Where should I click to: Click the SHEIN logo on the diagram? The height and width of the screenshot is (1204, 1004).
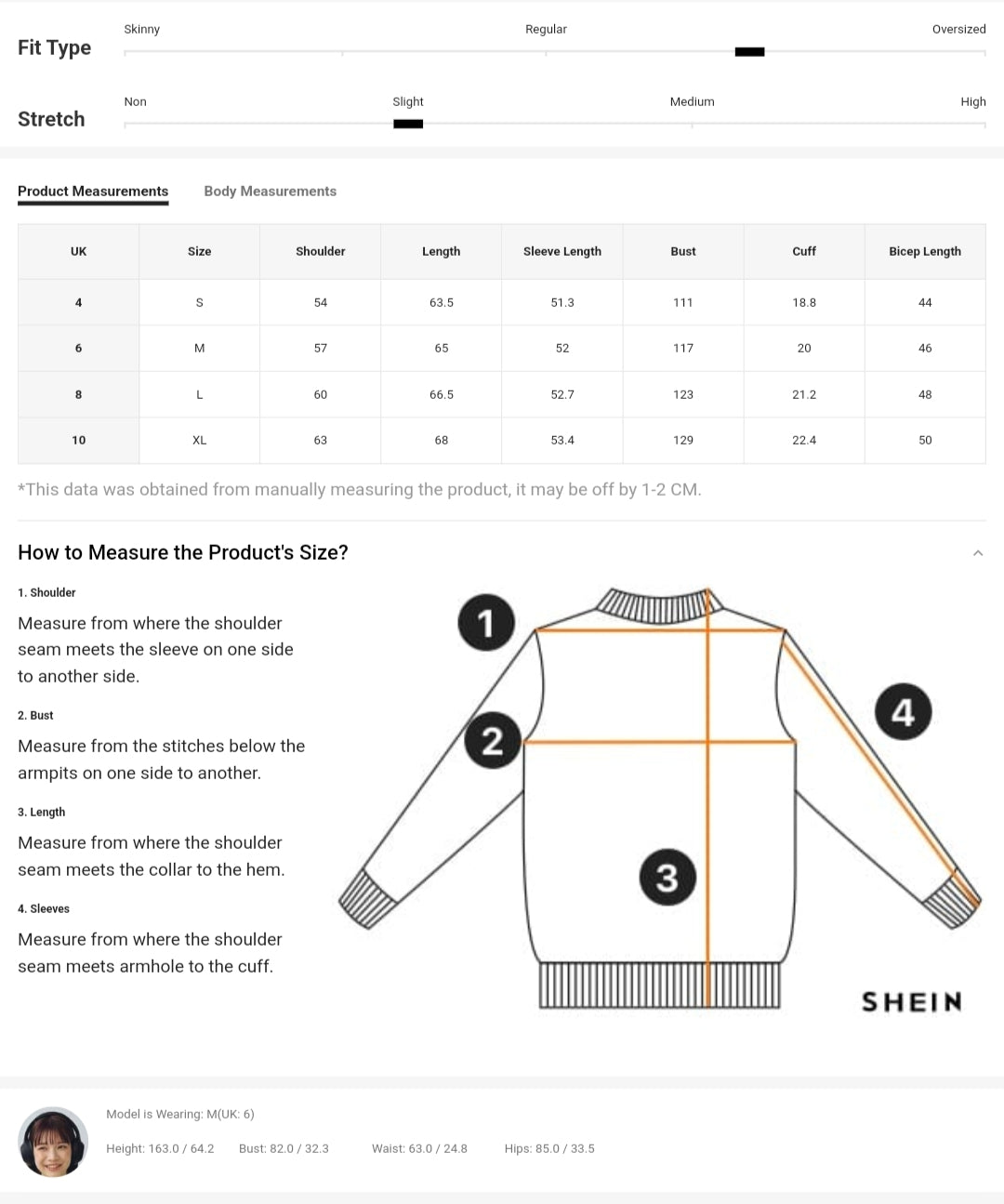coord(911,1001)
